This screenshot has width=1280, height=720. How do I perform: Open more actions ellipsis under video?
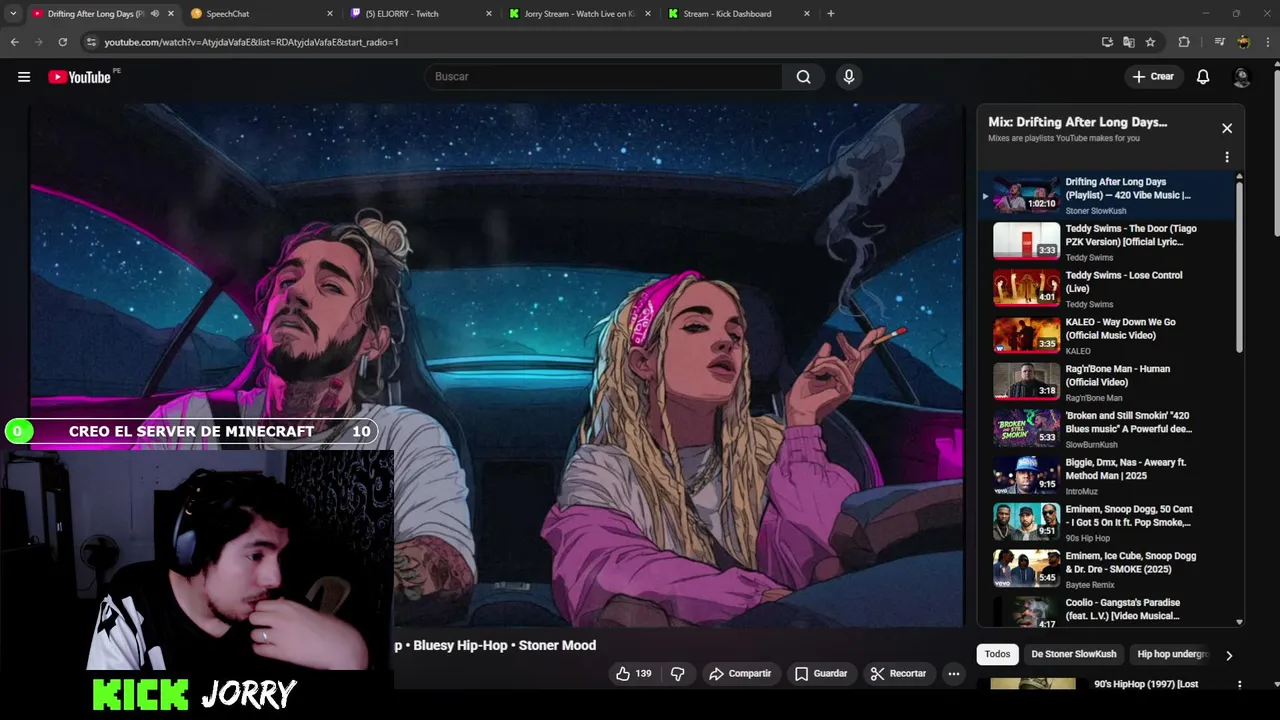(954, 674)
